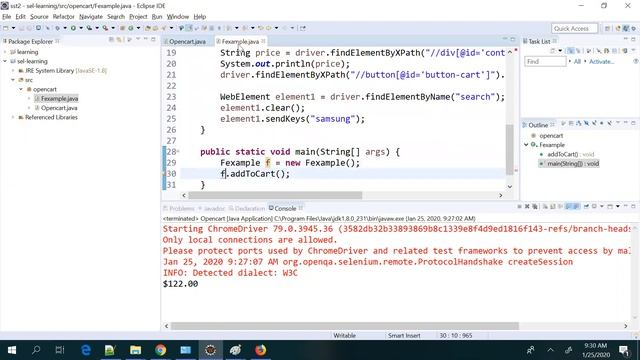Click the New Task icon in Task List

coord(553,51)
